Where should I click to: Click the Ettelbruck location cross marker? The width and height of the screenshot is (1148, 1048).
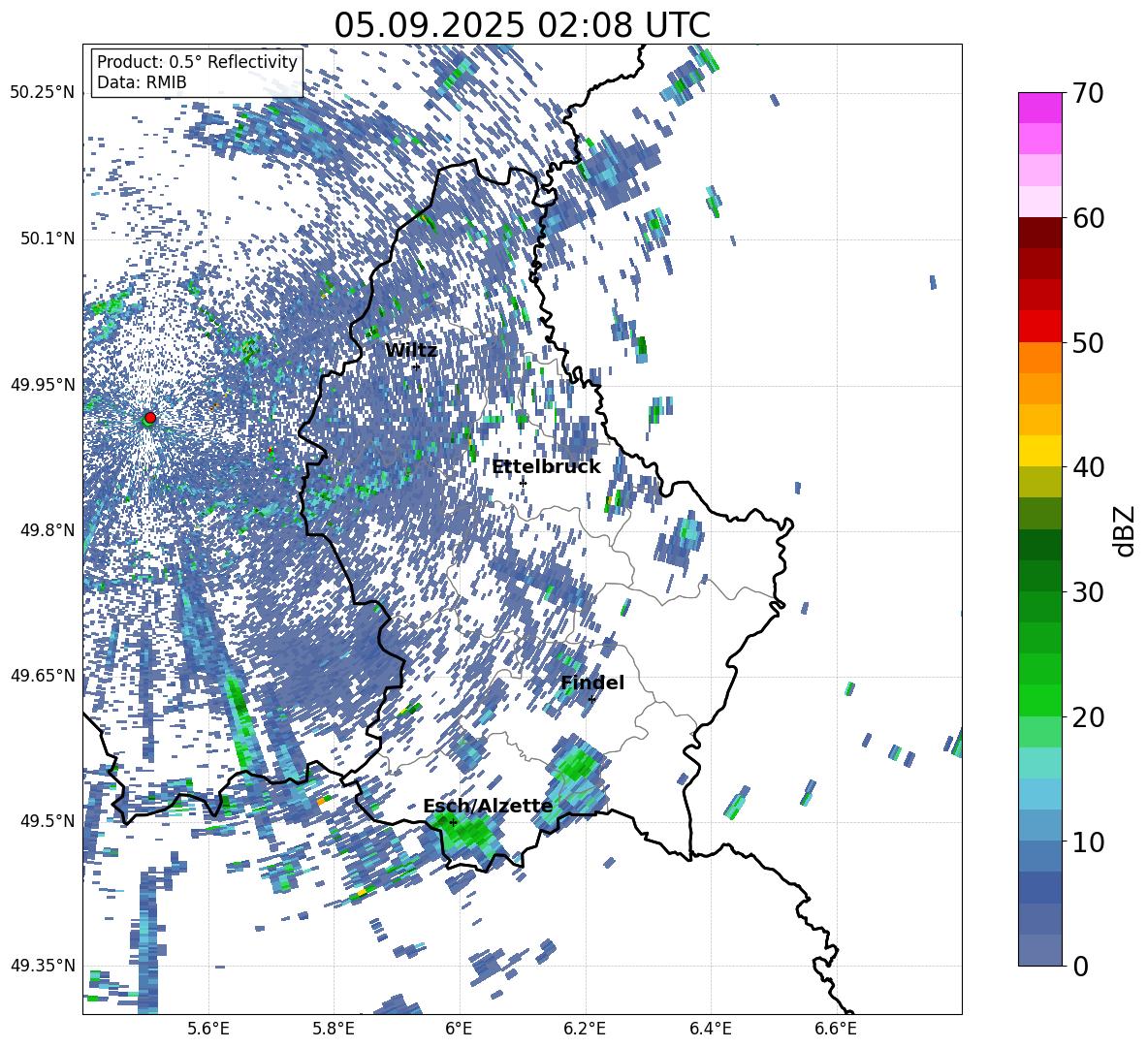click(523, 482)
